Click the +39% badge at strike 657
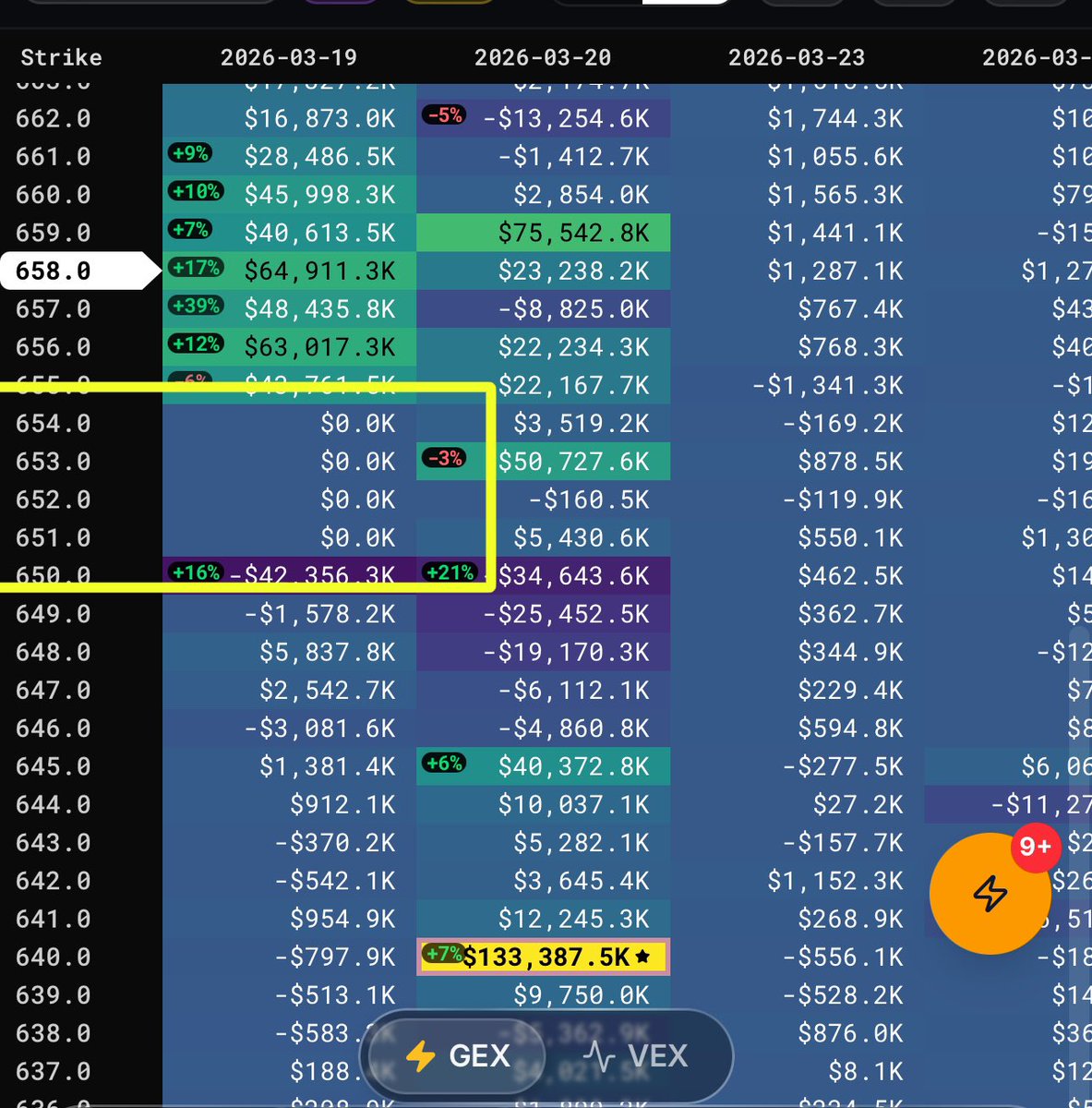The width and height of the screenshot is (1092, 1108). point(196,306)
